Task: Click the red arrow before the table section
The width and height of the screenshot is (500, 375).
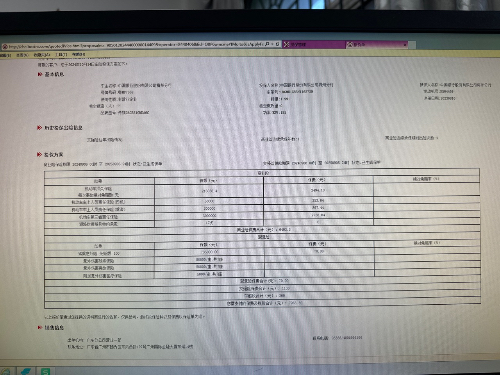Action: [x=39, y=154]
